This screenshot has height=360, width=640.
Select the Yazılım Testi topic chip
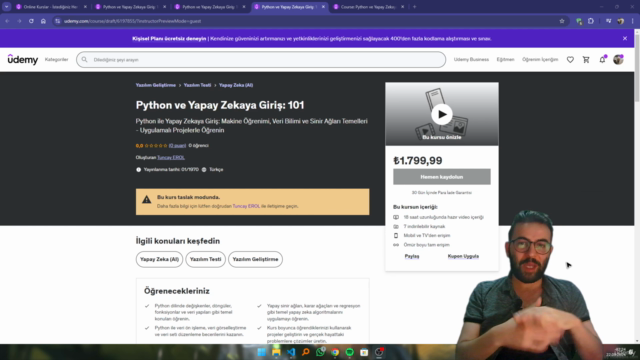205,259
